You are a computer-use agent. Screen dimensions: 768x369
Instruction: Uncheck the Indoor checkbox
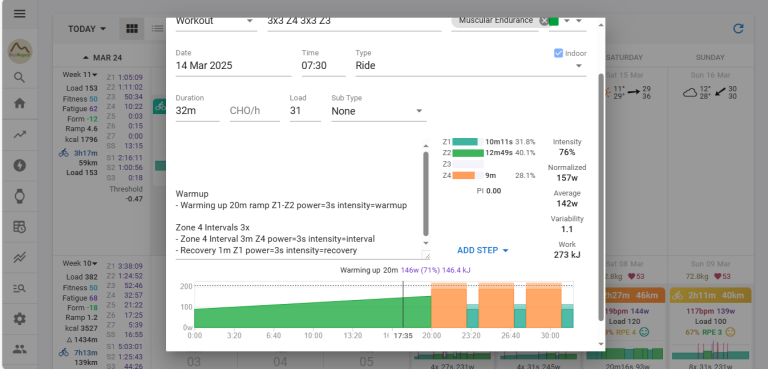(558, 53)
